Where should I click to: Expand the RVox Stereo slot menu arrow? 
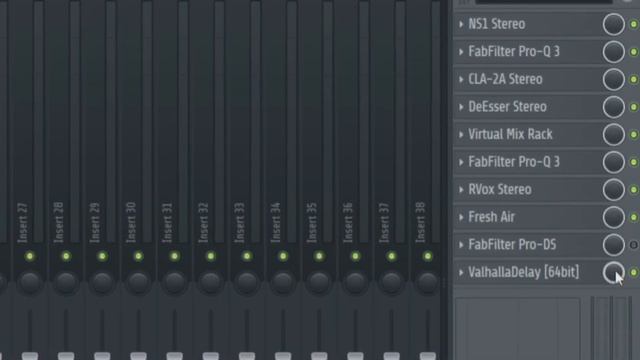coord(461,190)
